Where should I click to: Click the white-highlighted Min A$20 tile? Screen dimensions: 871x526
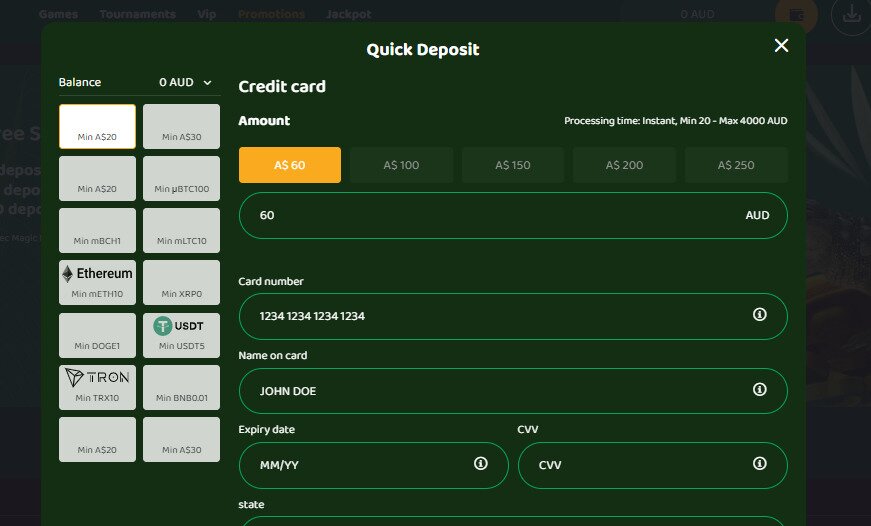[x=97, y=126]
